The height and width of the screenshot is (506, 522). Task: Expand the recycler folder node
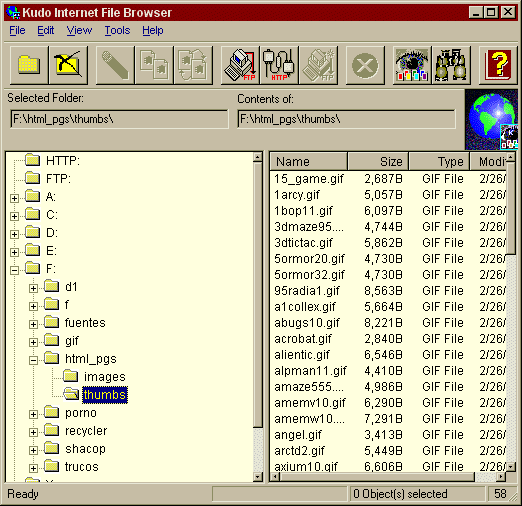pos(33,432)
